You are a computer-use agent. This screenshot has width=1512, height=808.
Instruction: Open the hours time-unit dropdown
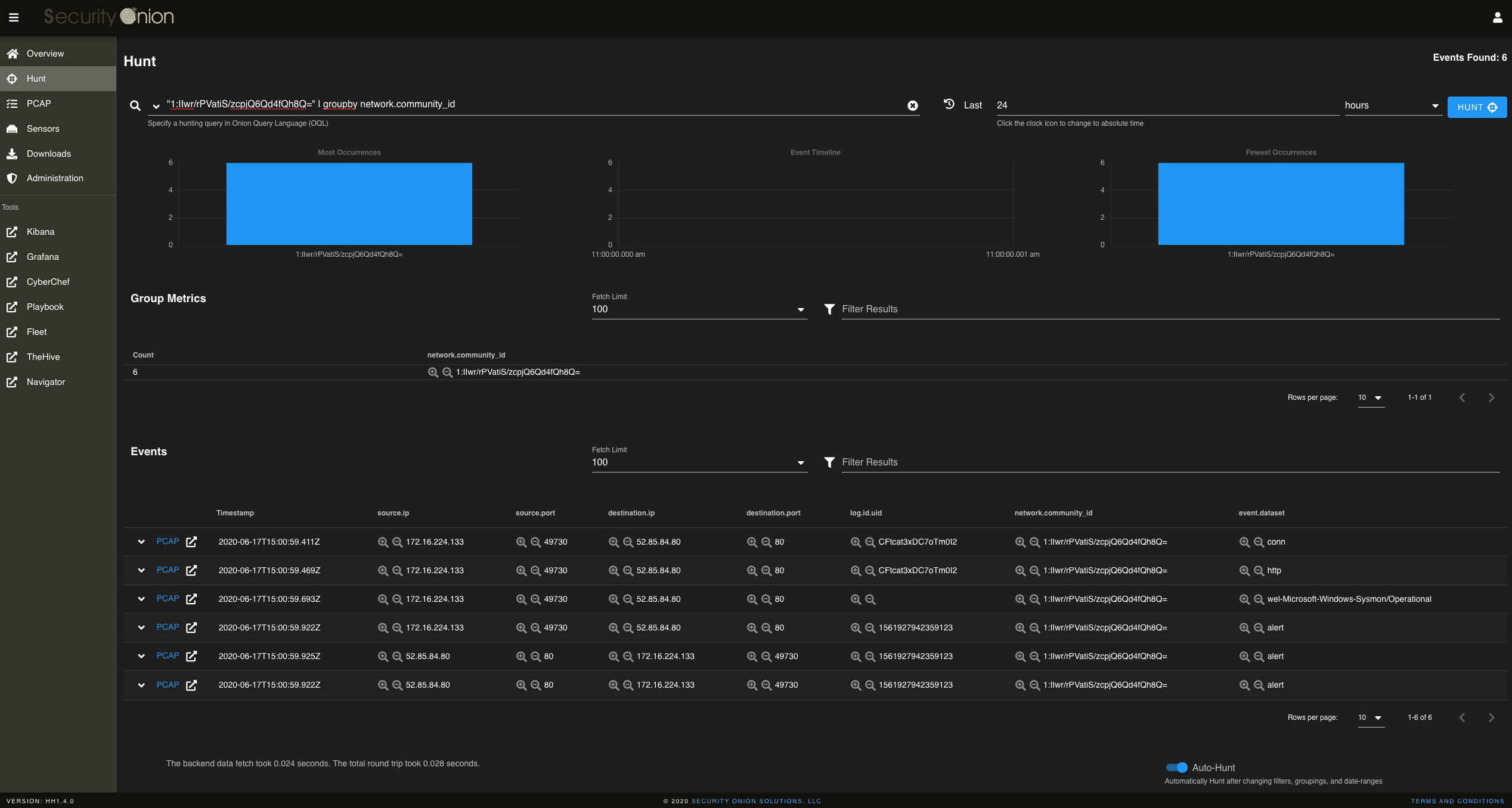(1436, 105)
